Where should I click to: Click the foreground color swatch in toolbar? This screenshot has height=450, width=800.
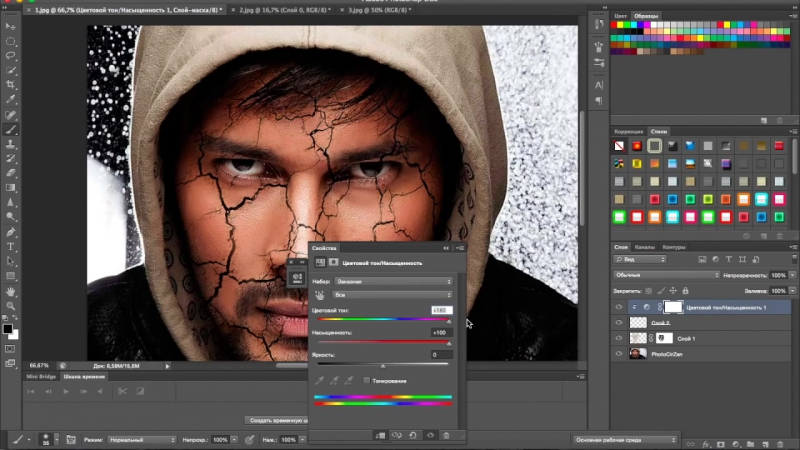pyautogui.click(x=8, y=329)
